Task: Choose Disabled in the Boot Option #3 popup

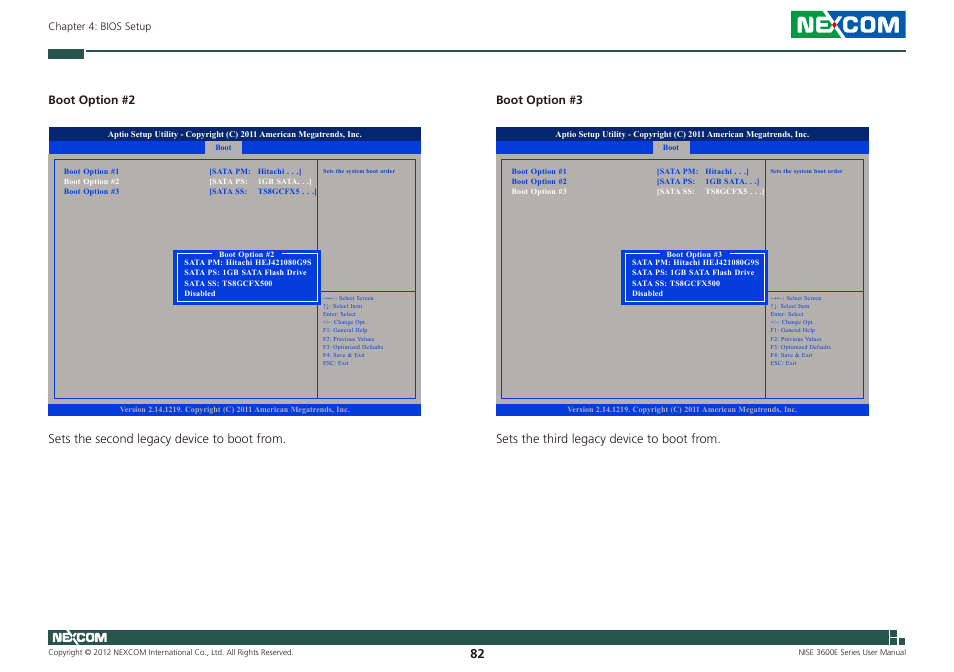Action: [647, 294]
